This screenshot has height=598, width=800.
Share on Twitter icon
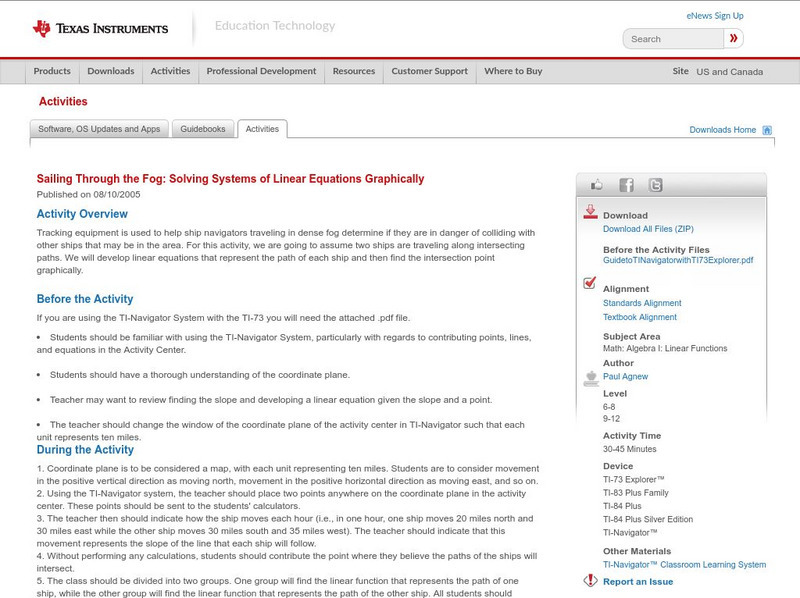pos(655,185)
